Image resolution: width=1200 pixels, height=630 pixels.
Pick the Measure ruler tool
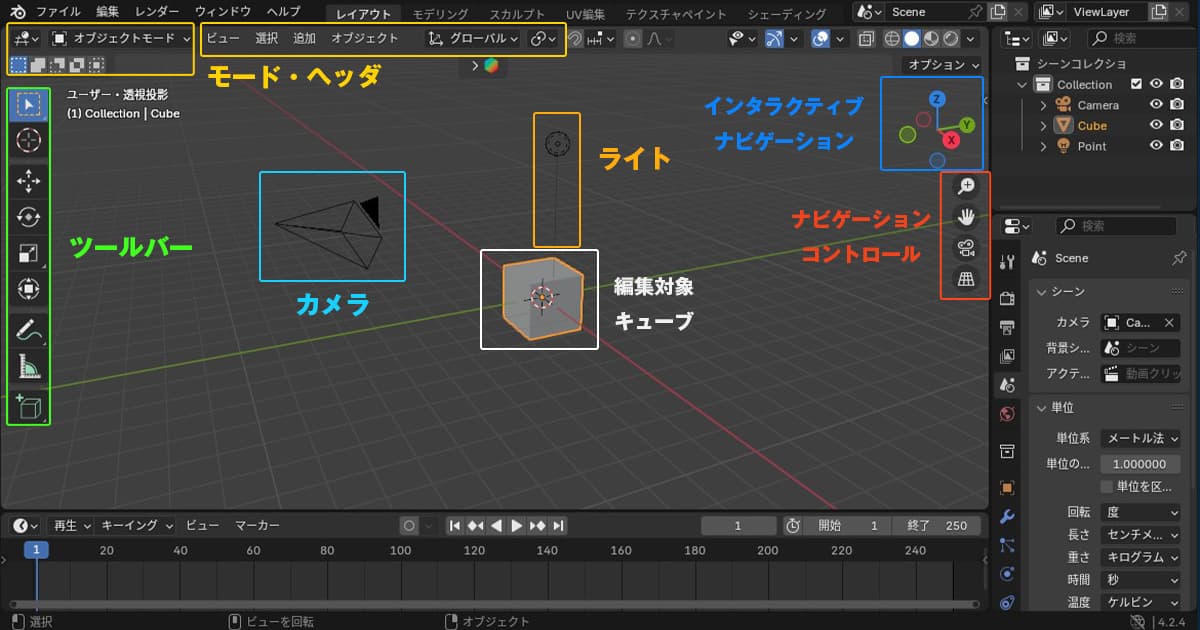click(29, 368)
